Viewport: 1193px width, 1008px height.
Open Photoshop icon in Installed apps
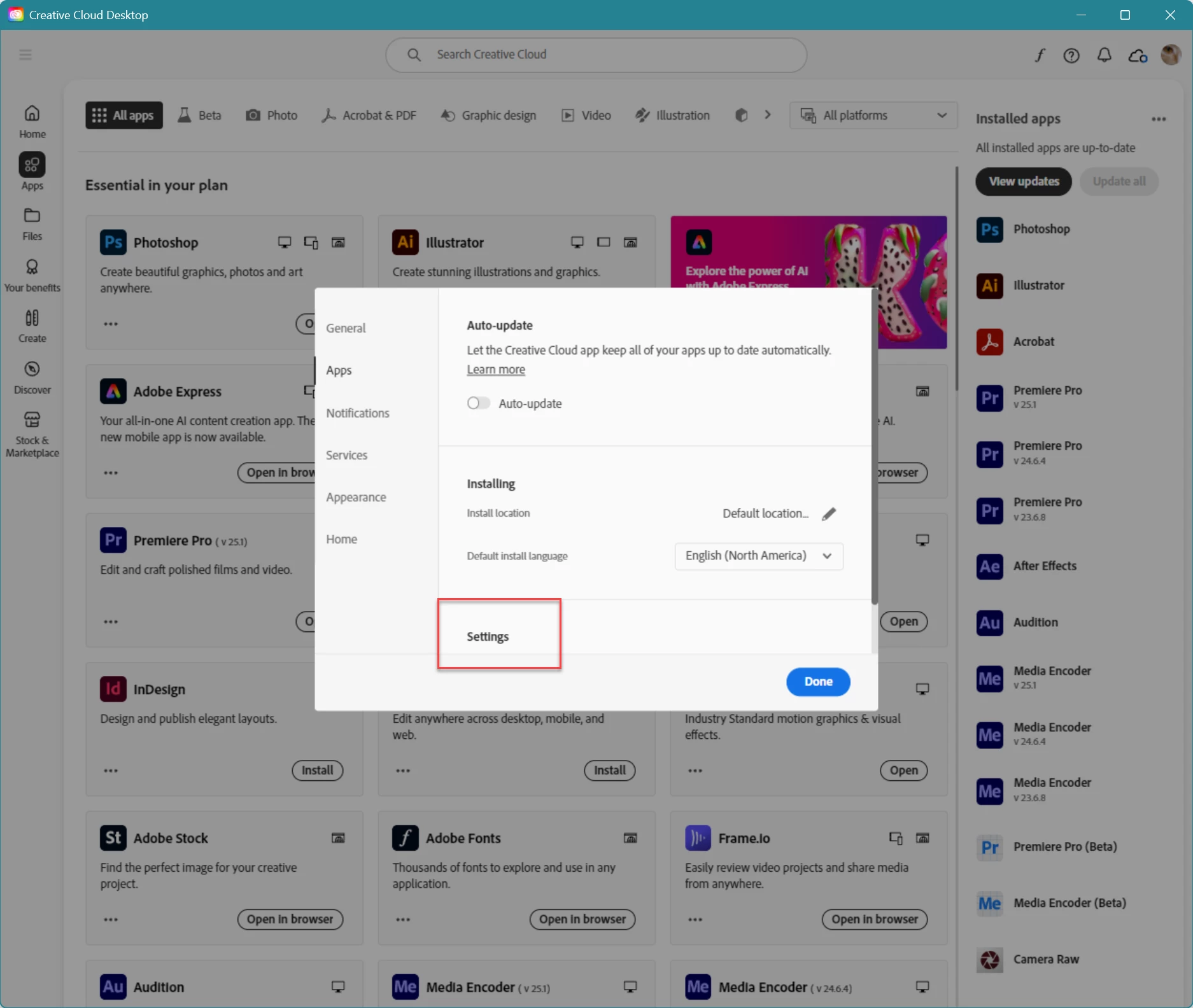[x=990, y=230]
